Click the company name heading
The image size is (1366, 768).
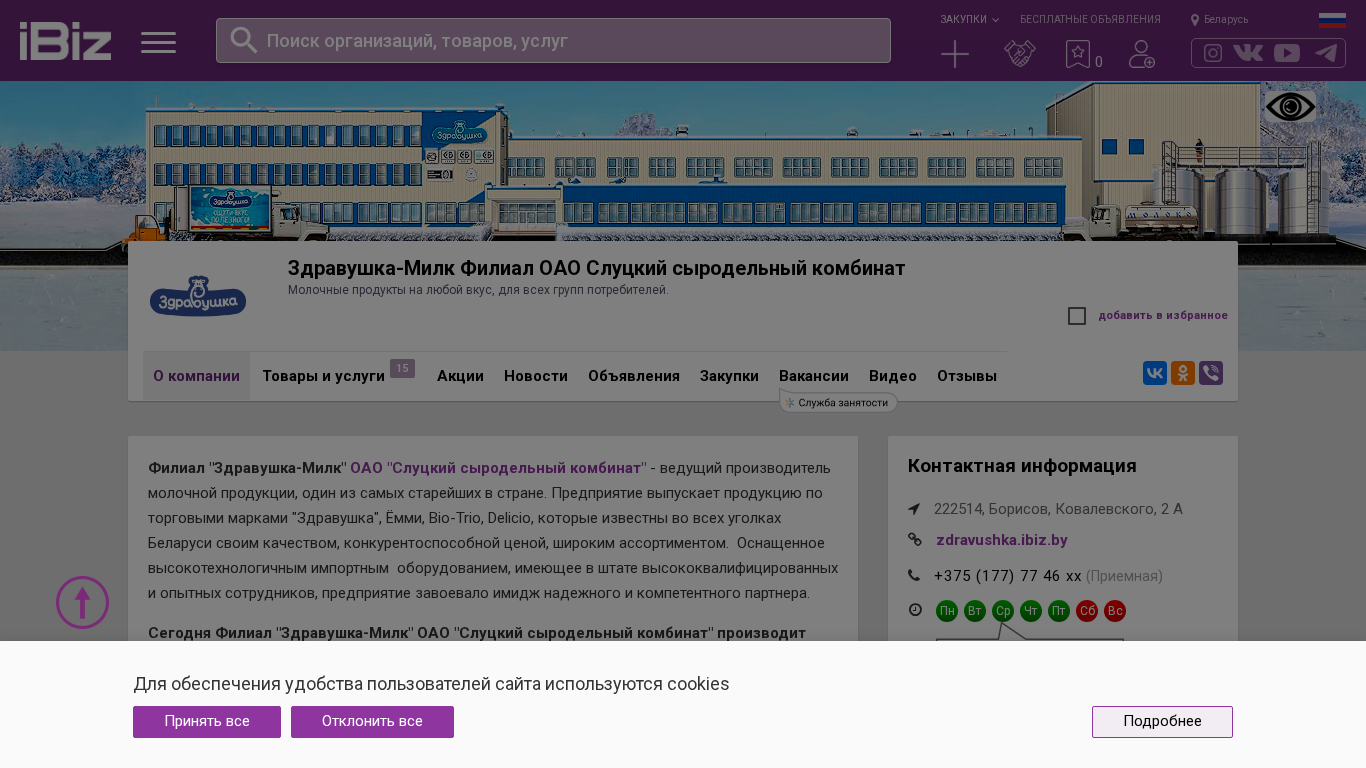pyautogui.click(x=597, y=268)
